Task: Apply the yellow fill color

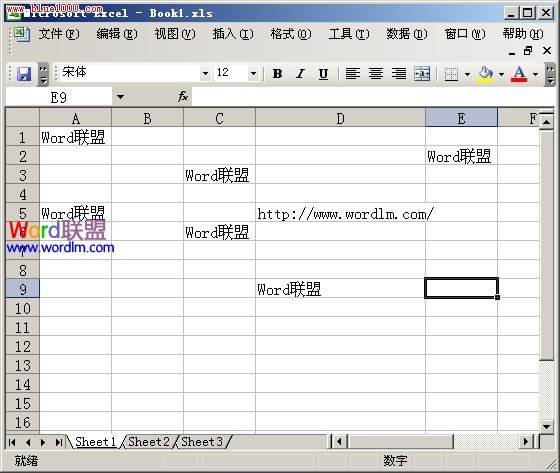Action: point(485,74)
